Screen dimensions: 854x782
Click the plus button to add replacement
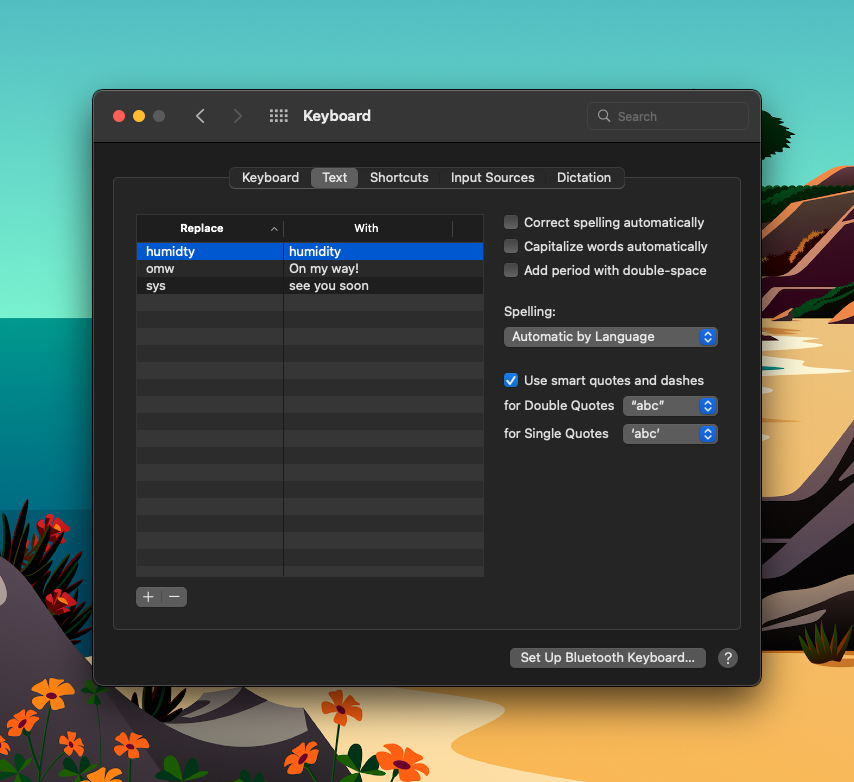[x=148, y=597]
